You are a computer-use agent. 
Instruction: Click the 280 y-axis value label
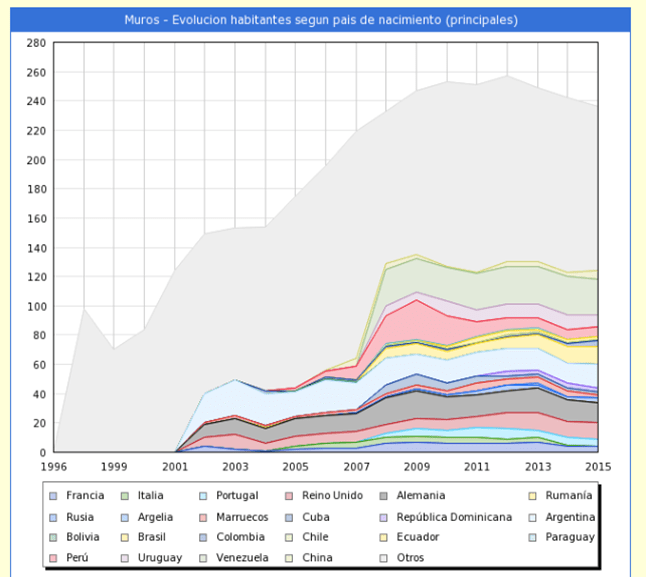click(36, 43)
